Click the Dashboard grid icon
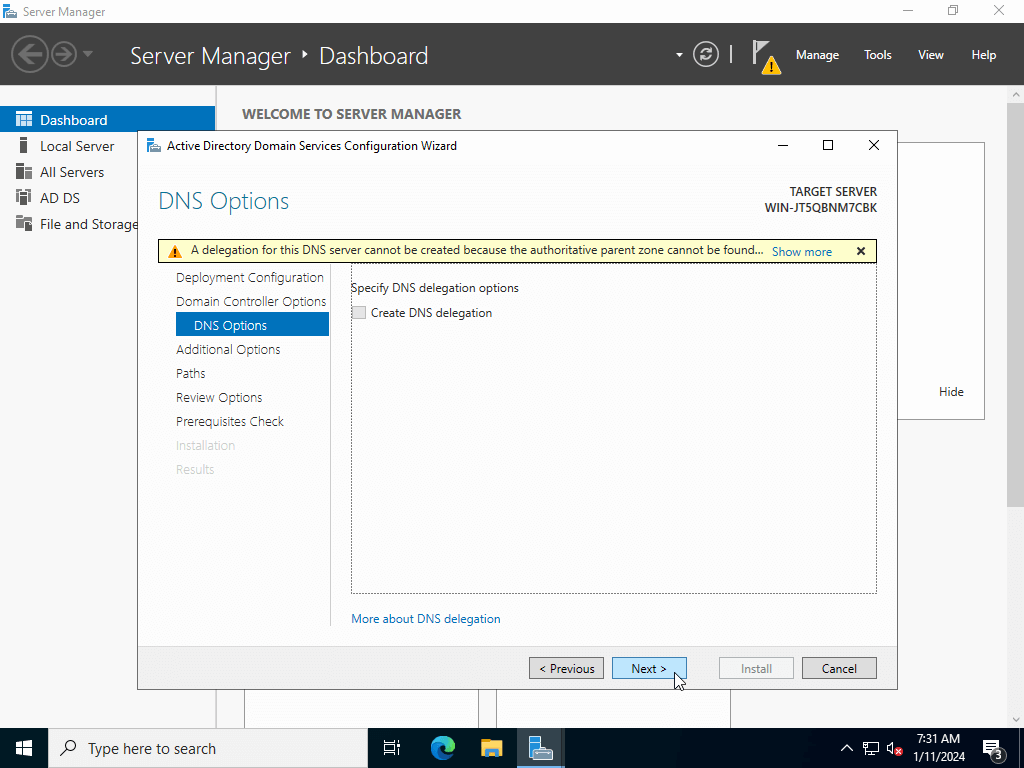 (x=24, y=119)
